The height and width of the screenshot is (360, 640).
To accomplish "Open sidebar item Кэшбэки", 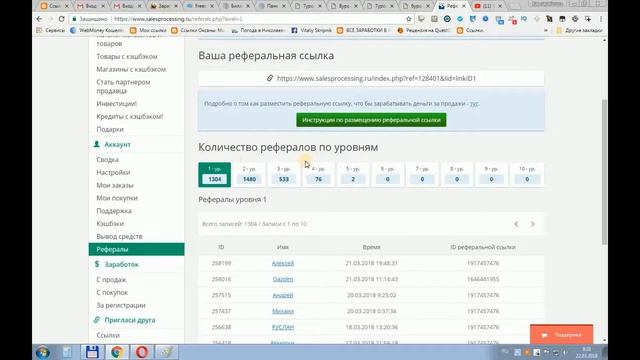I will pyautogui.click(x=110, y=224).
